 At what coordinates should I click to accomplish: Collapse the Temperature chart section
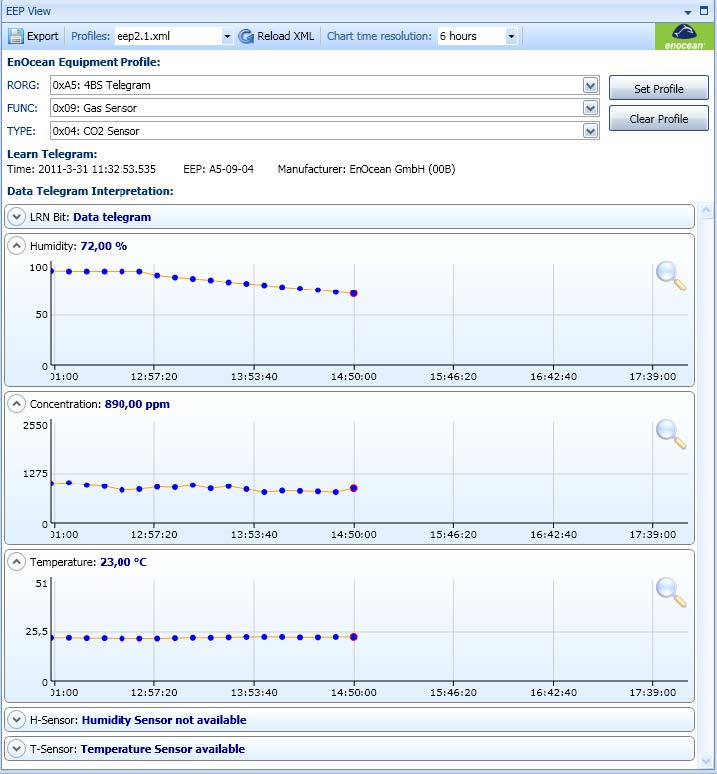(17, 562)
